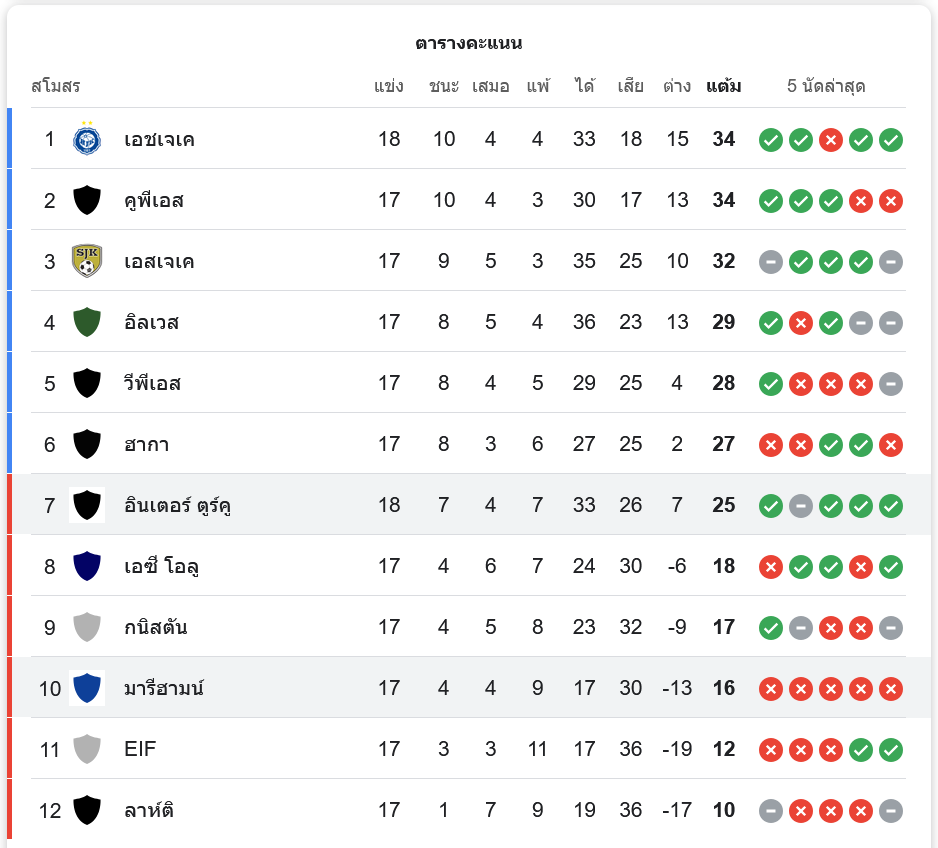This screenshot has width=938, height=848.
Task: Click the black Inter Turku shield icon
Action: coord(87,505)
